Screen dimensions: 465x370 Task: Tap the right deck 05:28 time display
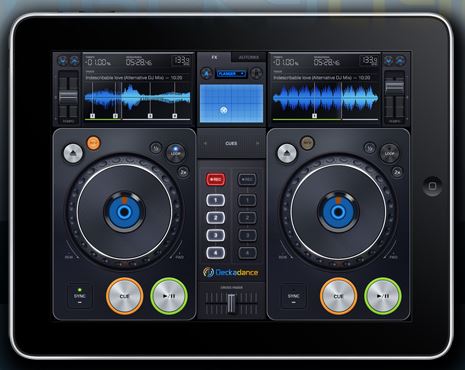click(327, 61)
